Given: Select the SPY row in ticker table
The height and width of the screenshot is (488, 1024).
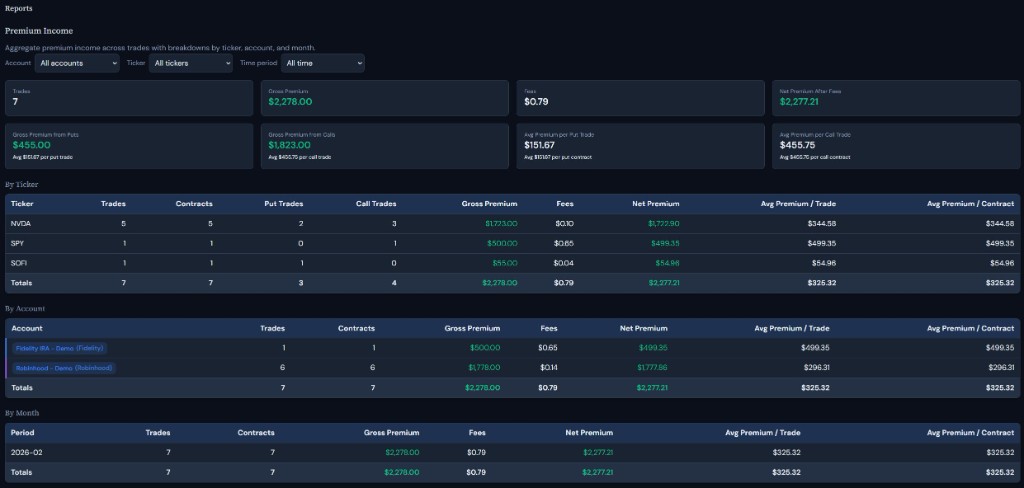Looking at the screenshot, I should tap(17, 243).
